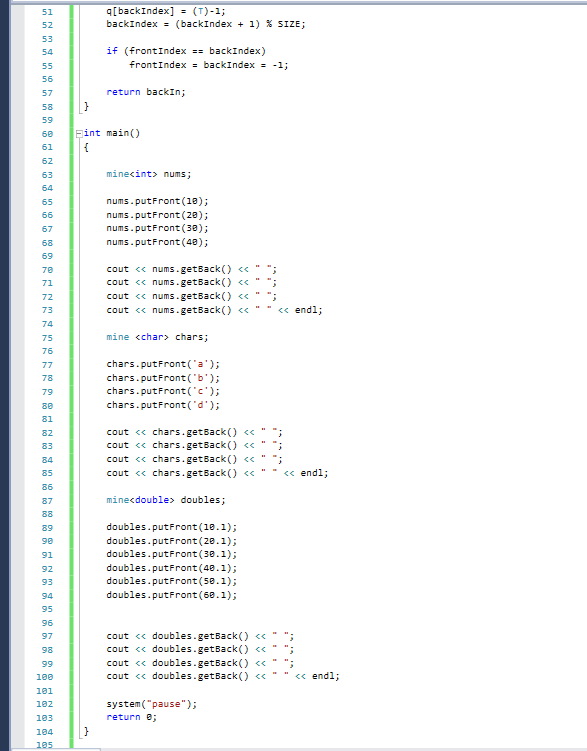Screen dimensions: 587x751
Task: Click the 'mine<int> nums;' declaration
Action: pyautogui.click(x=149, y=174)
